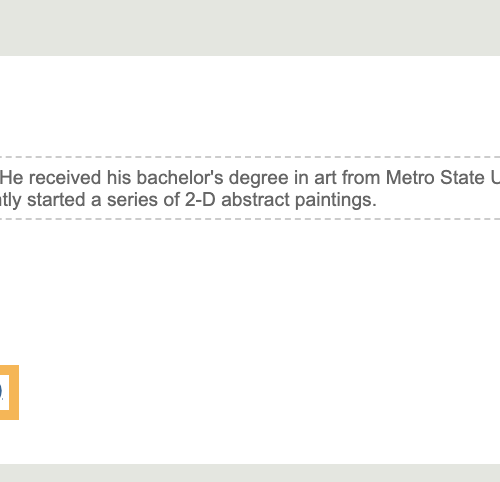Click the word 'bachelor's' in the bio text

[180, 177]
